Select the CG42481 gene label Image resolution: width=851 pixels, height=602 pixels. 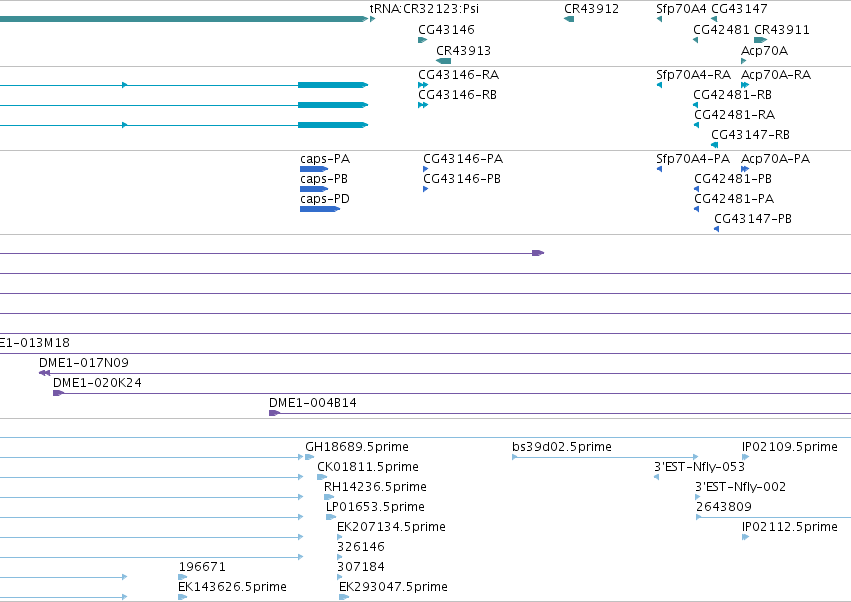721,29
